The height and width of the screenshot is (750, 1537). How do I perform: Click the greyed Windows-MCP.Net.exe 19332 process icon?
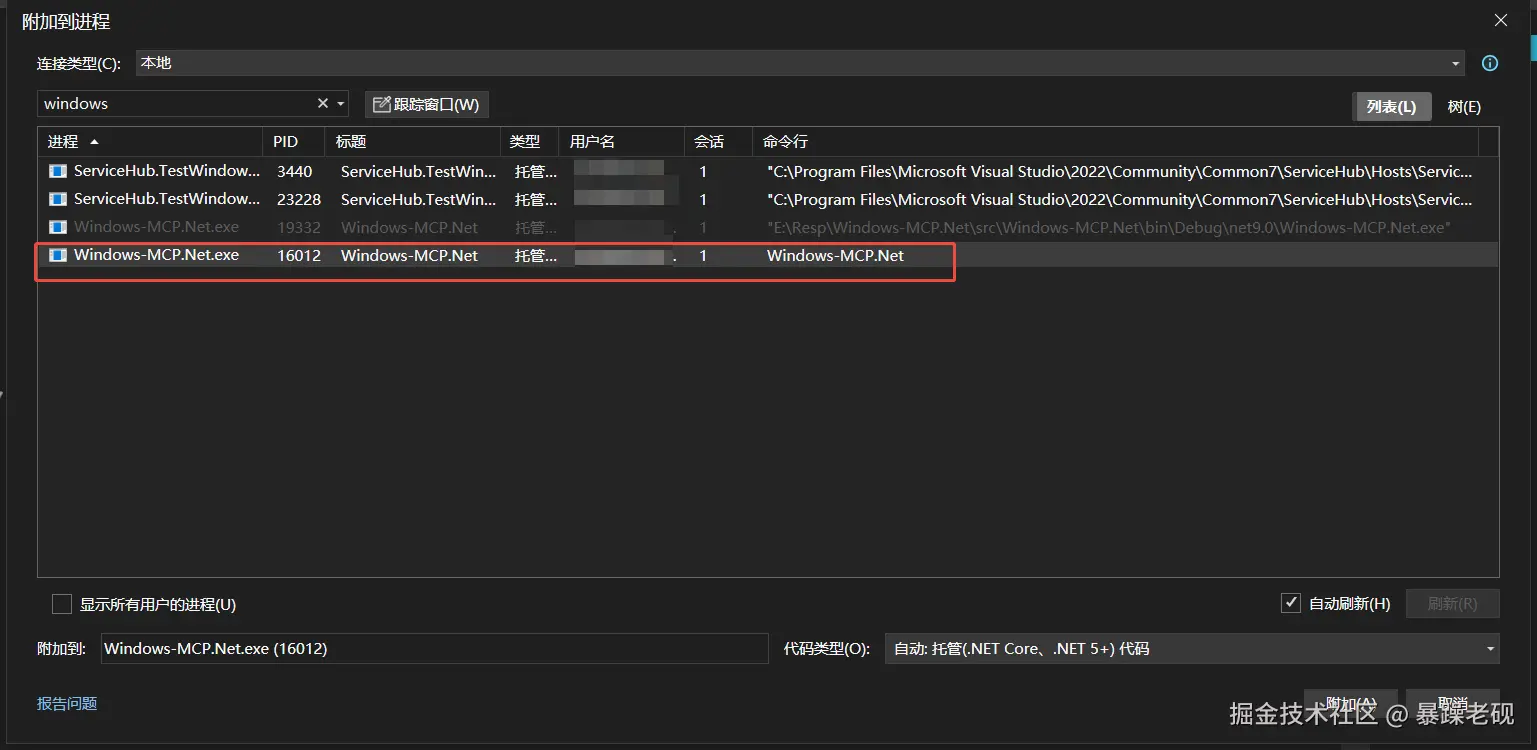(x=58, y=227)
